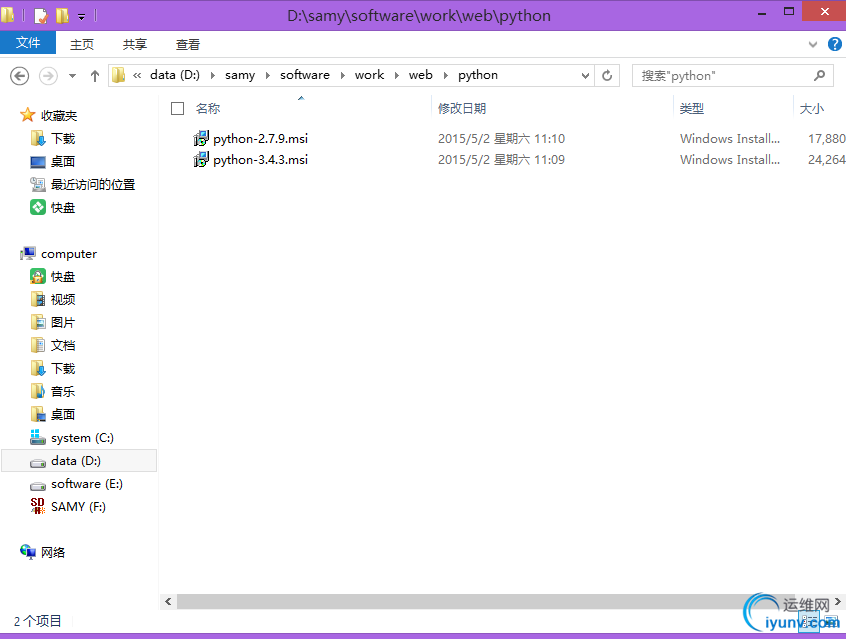Open 文档 documents folder in sidebar
This screenshot has width=846, height=639.
point(63,345)
